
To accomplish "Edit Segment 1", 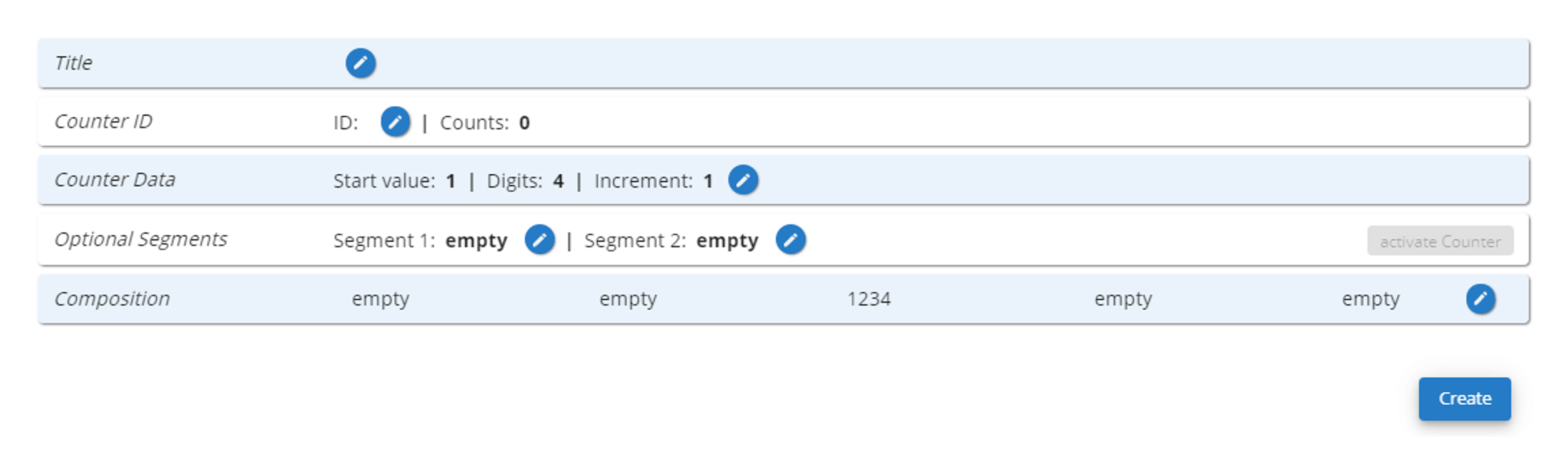I will pyautogui.click(x=541, y=239).
